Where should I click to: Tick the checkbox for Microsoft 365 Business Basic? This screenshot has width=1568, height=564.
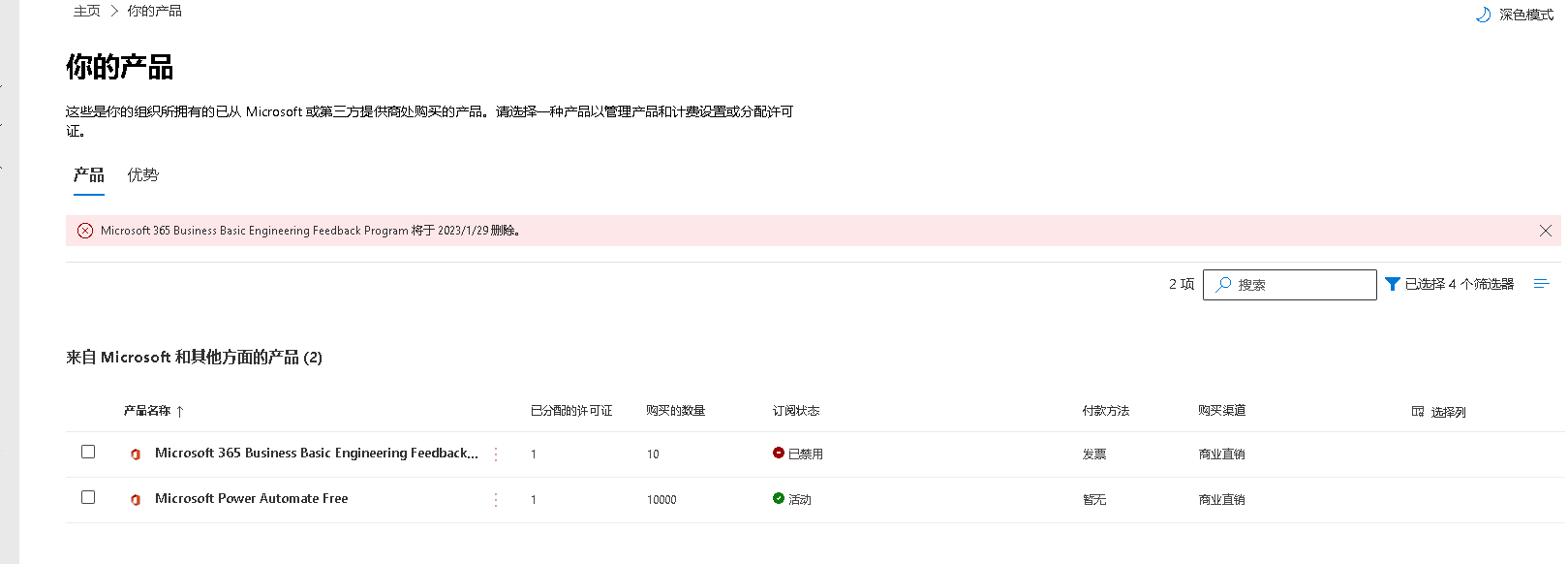(x=88, y=452)
